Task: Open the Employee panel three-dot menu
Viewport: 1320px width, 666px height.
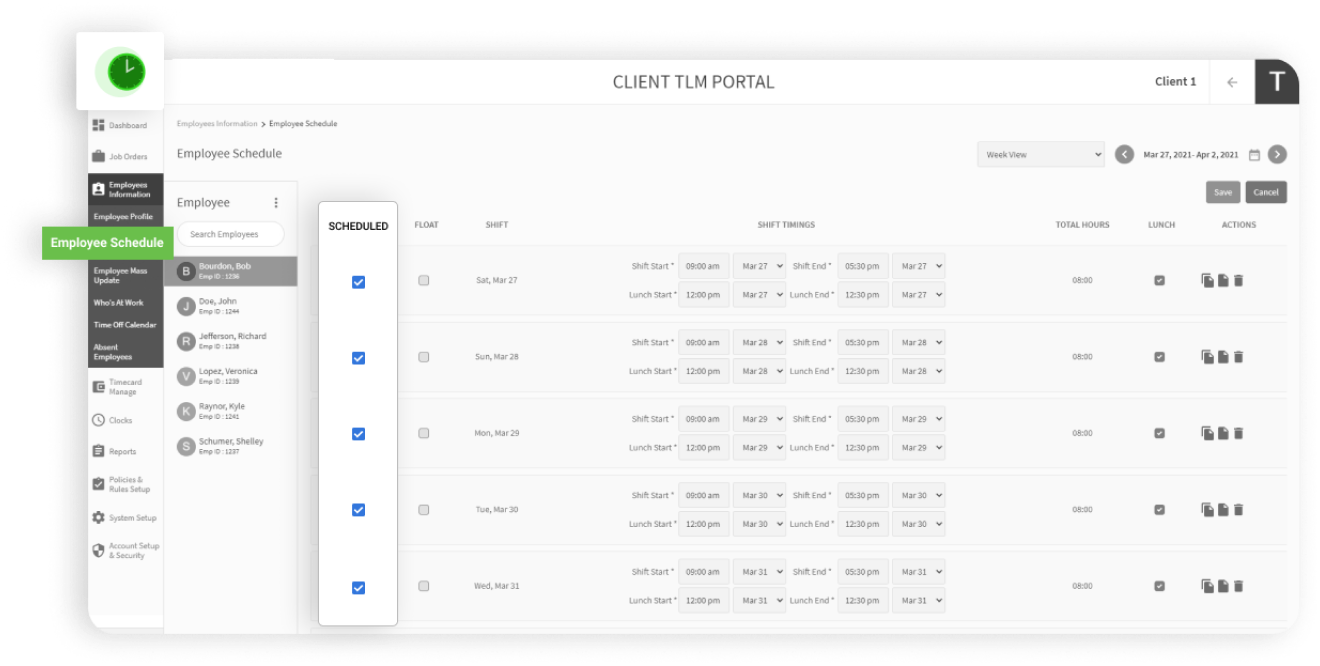Action: pyautogui.click(x=276, y=203)
